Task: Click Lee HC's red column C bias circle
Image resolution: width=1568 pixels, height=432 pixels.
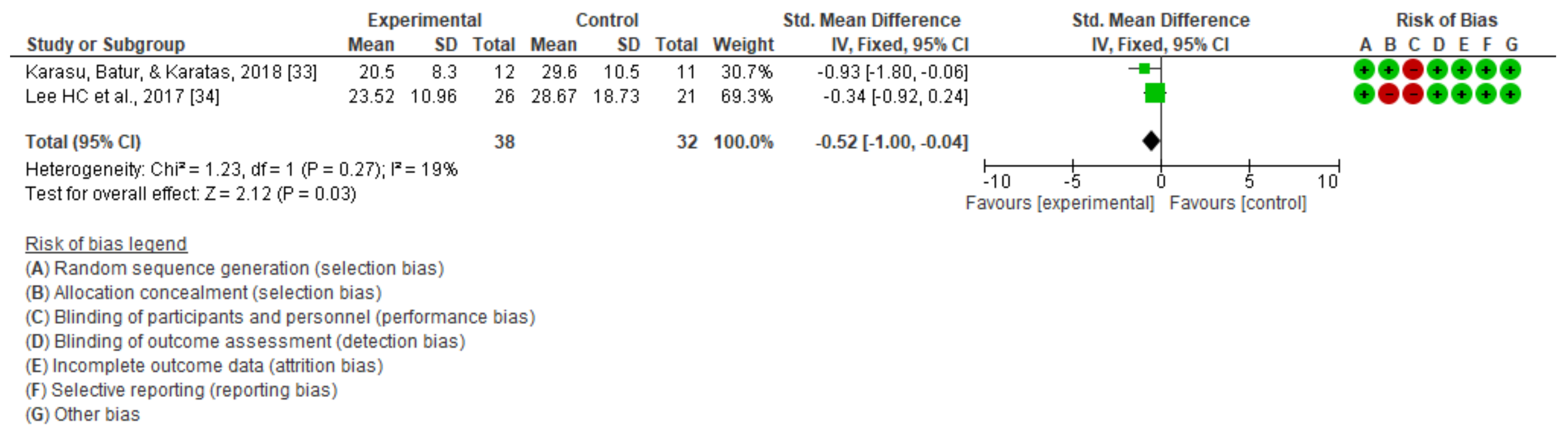Action: [1413, 94]
